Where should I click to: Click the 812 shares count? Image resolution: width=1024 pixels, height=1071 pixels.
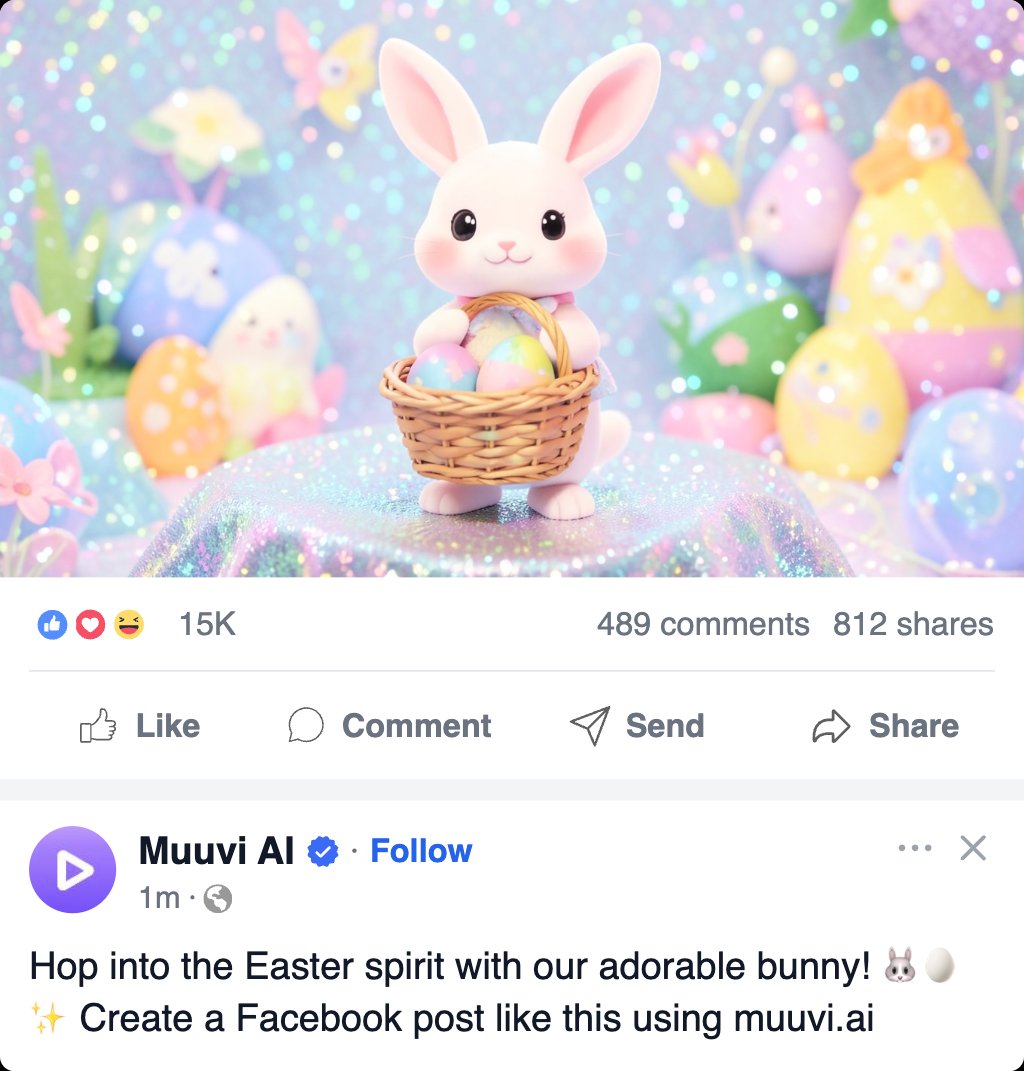pos(913,623)
